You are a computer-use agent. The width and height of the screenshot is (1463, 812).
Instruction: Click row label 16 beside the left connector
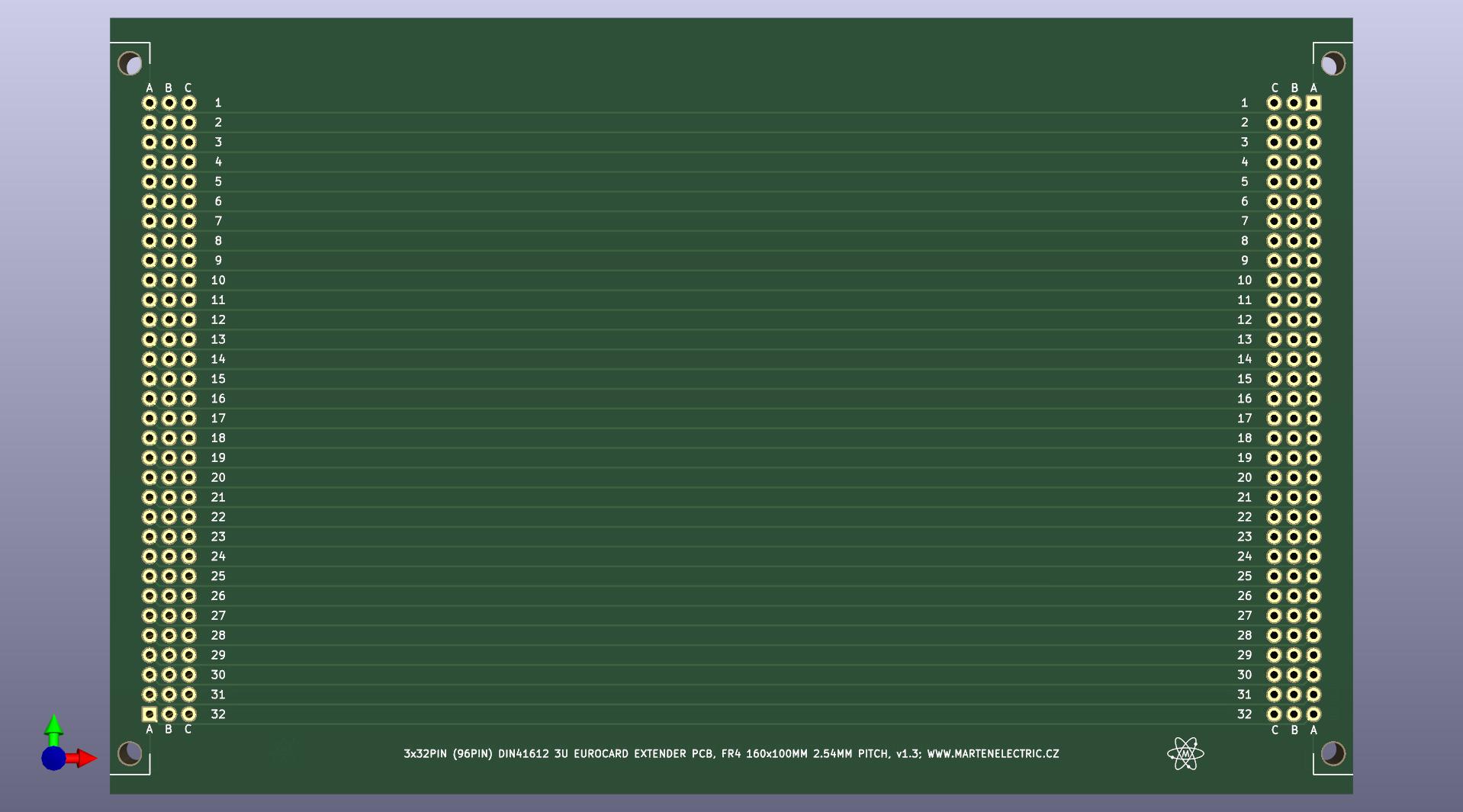click(x=218, y=399)
